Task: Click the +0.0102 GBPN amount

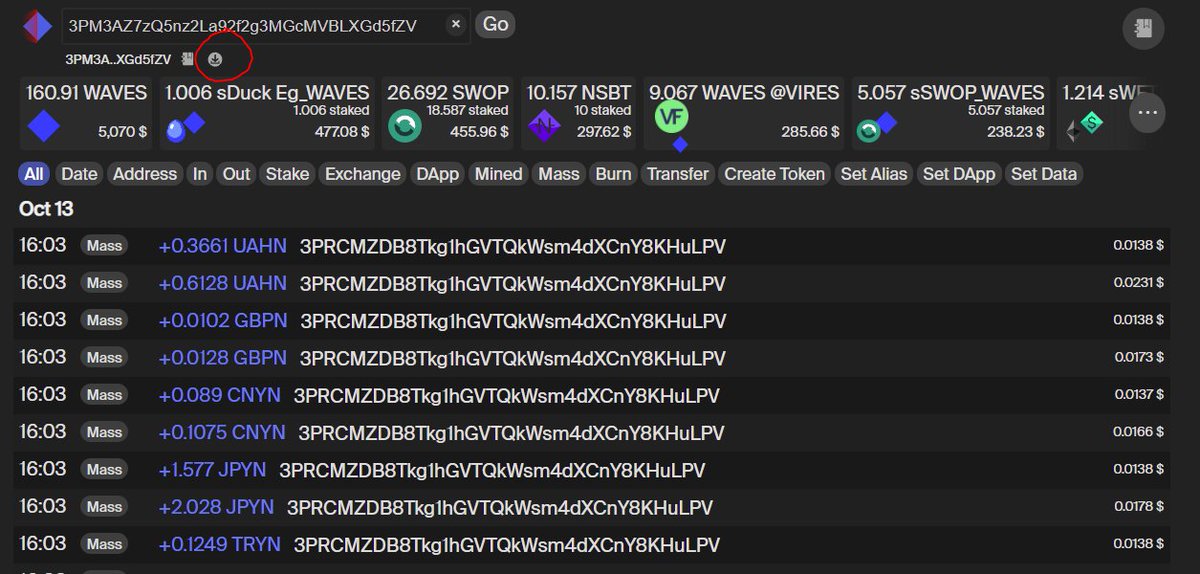Action: tap(222, 321)
